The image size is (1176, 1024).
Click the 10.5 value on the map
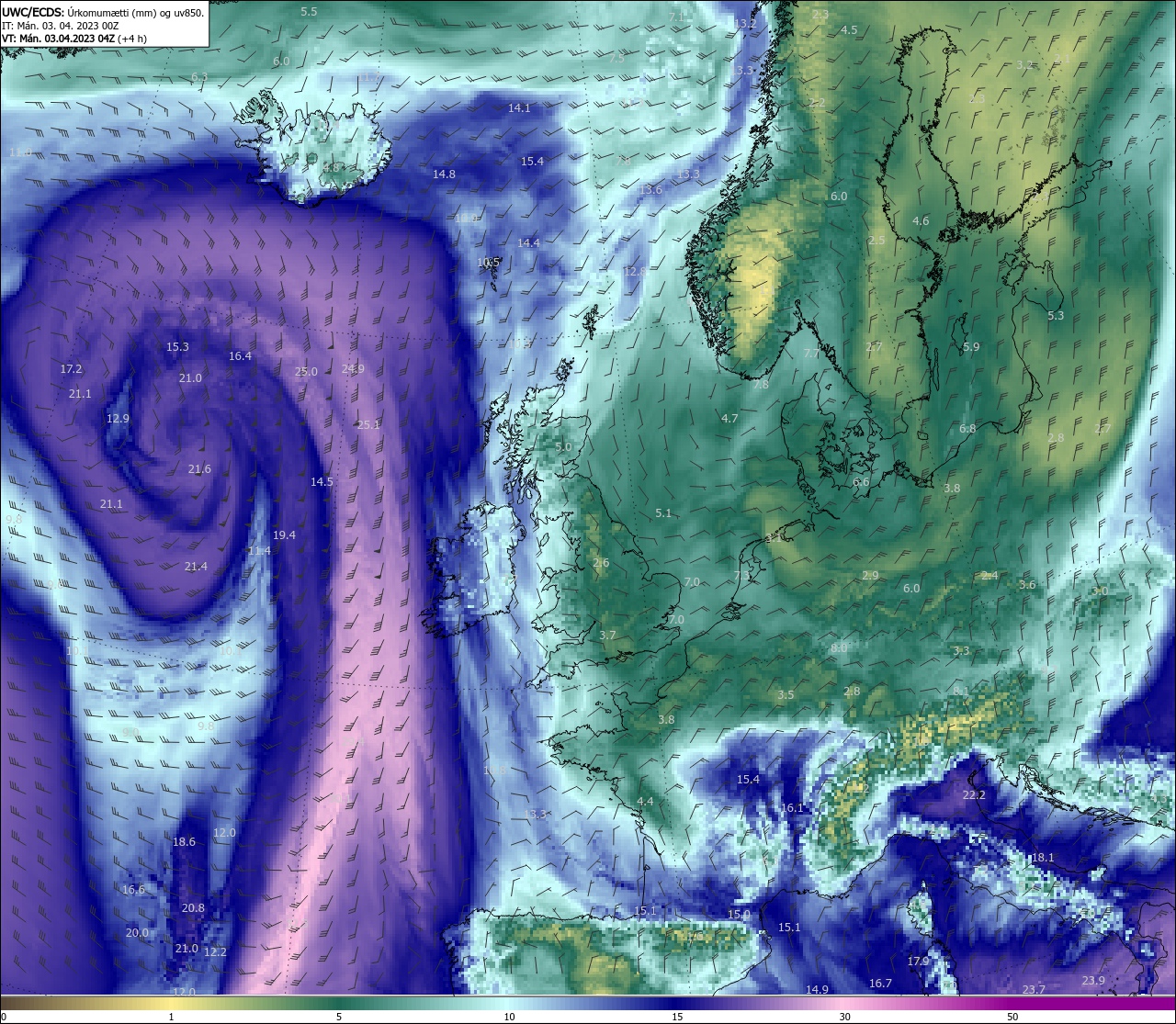click(489, 263)
